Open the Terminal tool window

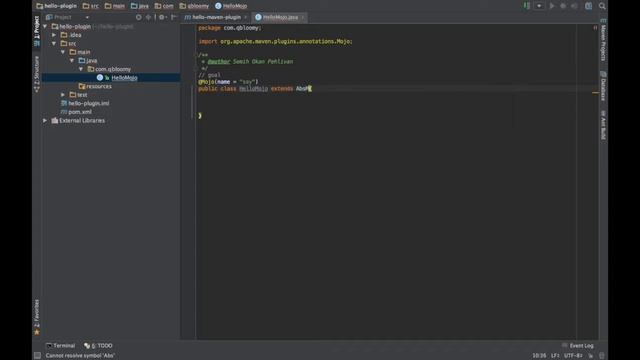pyautogui.click(x=60, y=346)
